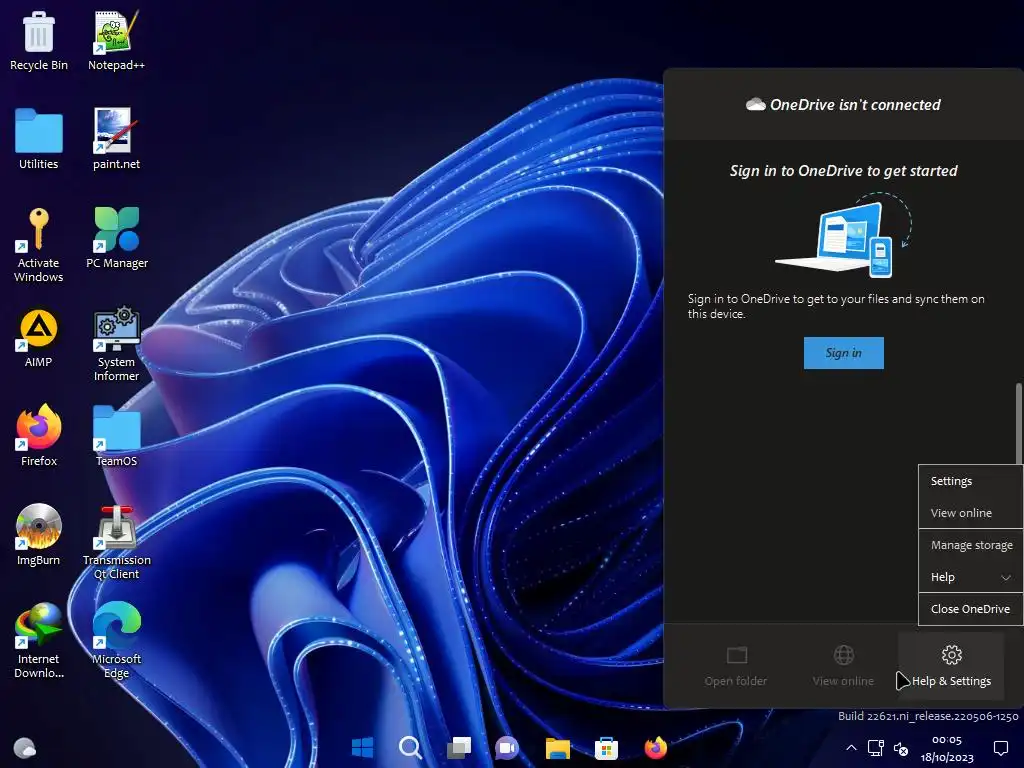Select the System Informer desktop shortcut
1024x768 pixels.
point(116,344)
